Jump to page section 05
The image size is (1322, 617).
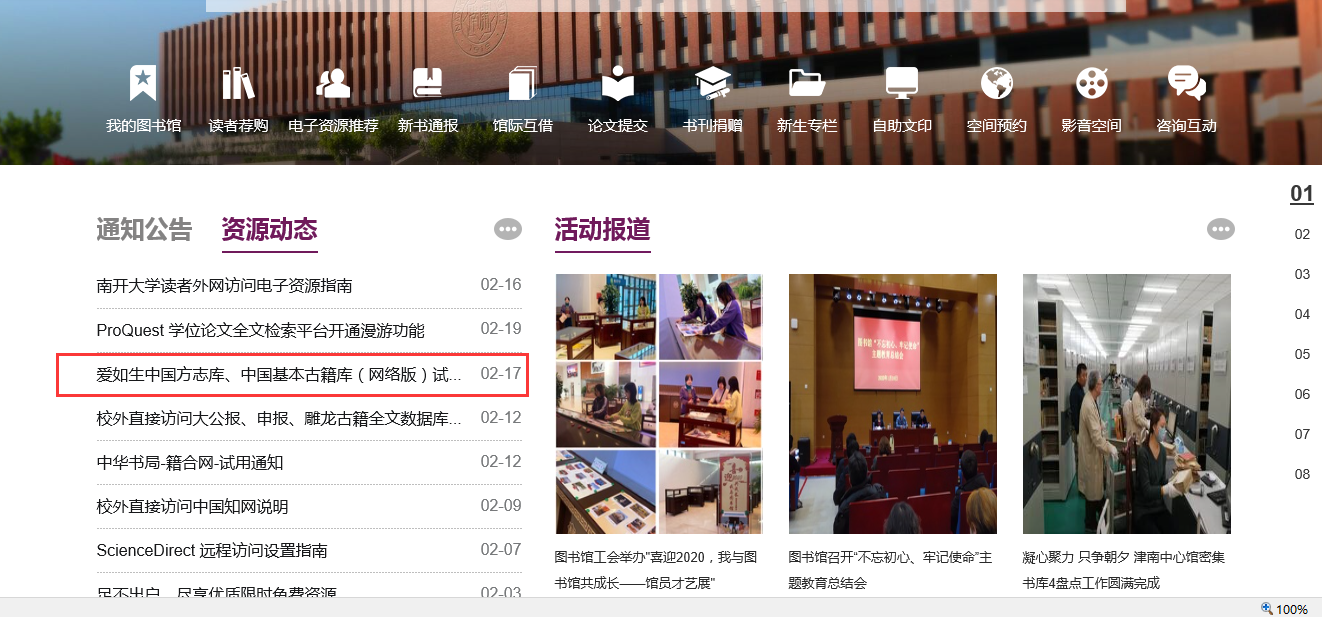click(1302, 354)
